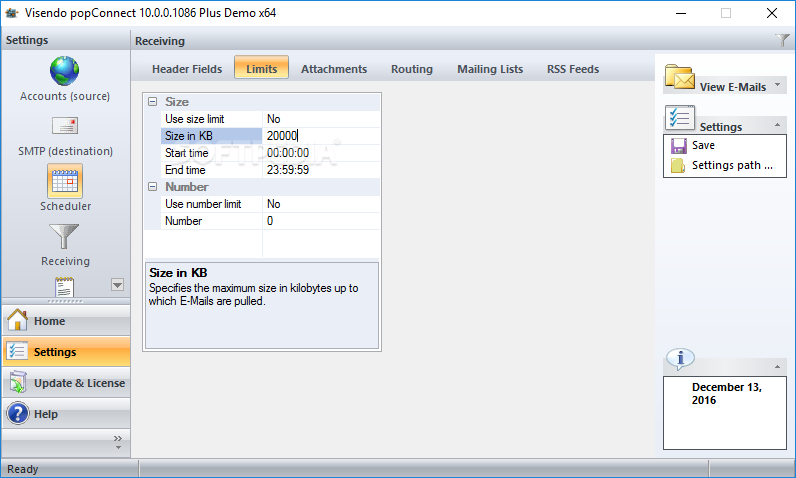Click the funnel filter icon in header
This screenshot has width=796, height=478.
pyautogui.click(x=782, y=40)
